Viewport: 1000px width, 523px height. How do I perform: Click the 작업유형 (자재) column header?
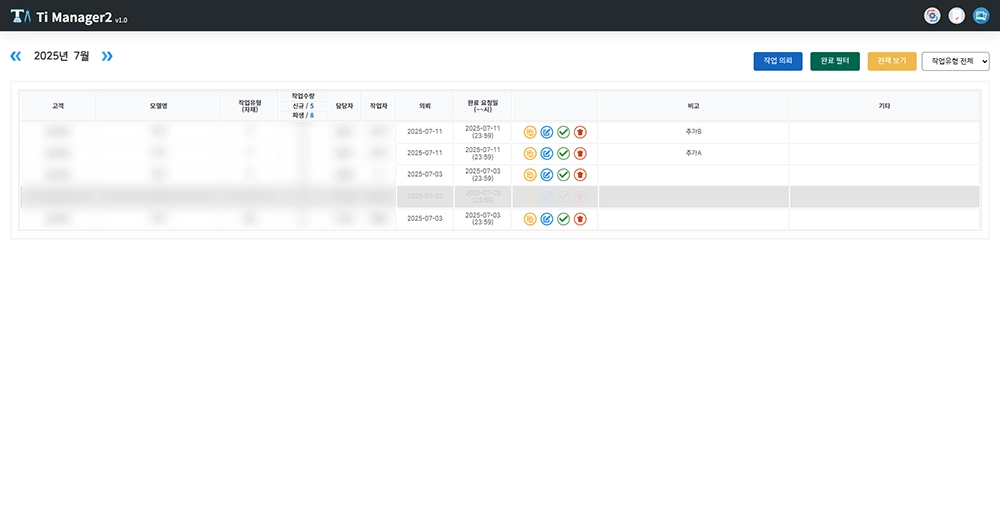tap(249, 106)
